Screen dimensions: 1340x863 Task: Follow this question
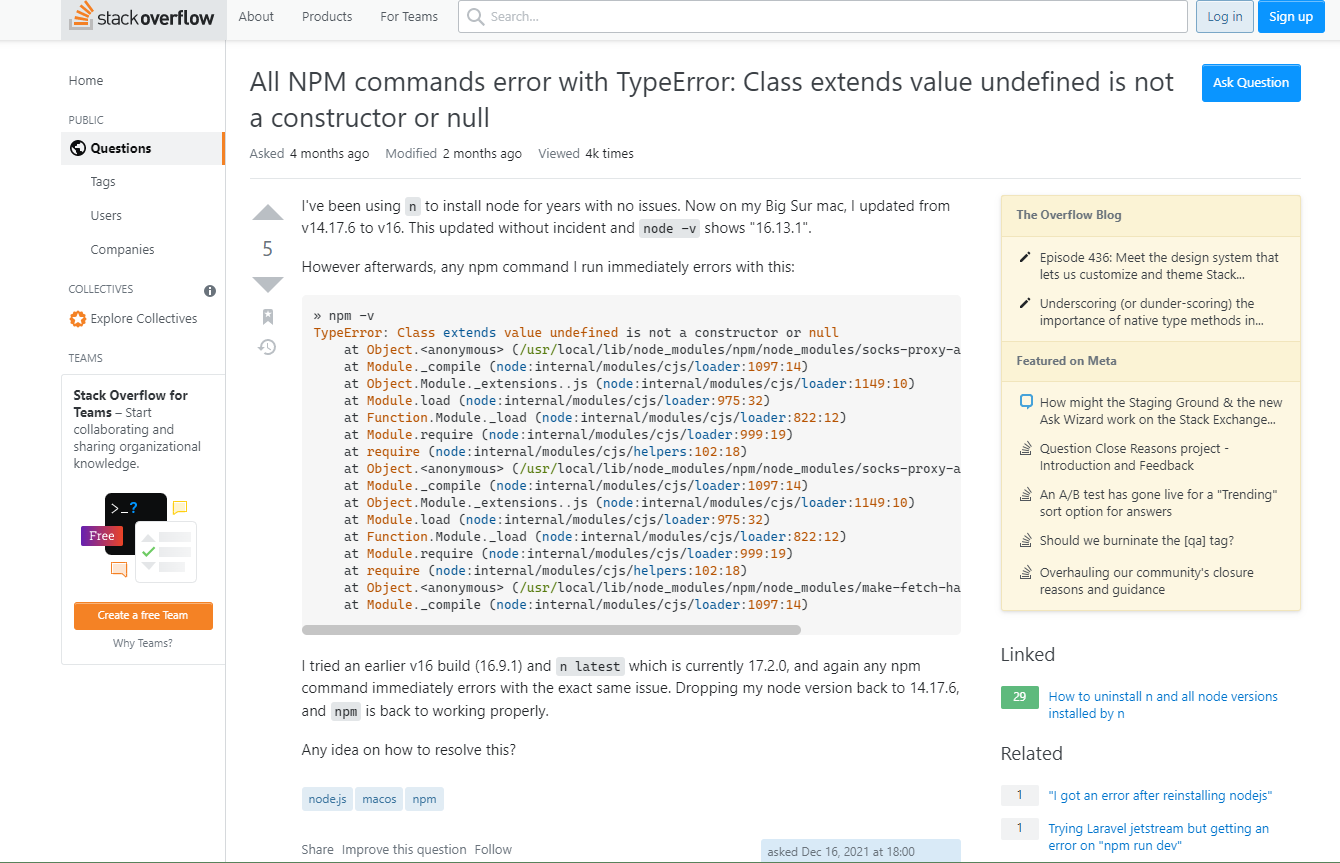(x=493, y=850)
